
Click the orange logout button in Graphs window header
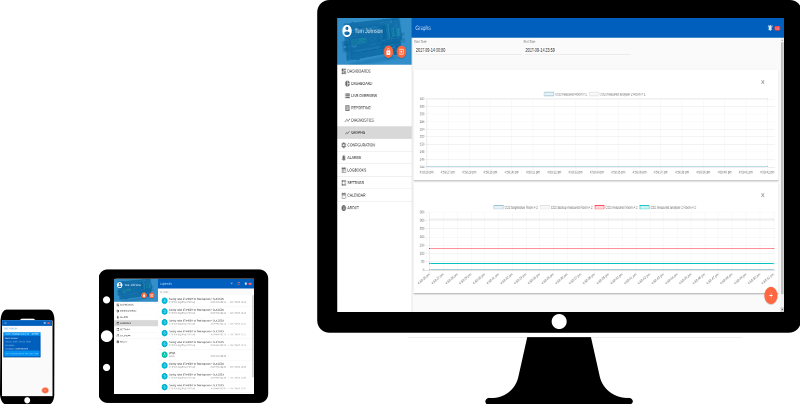click(x=401, y=51)
